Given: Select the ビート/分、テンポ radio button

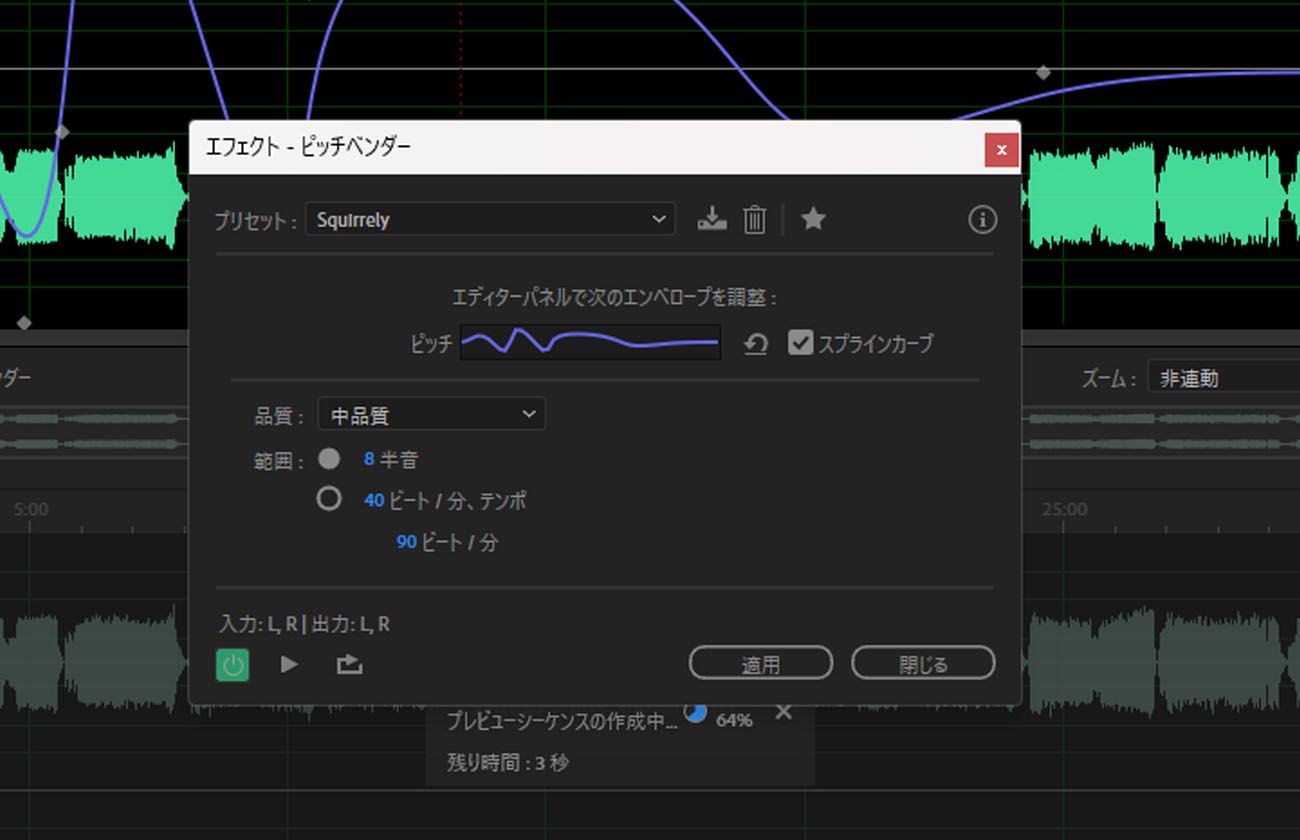Looking at the screenshot, I should (x=329, y=498).
